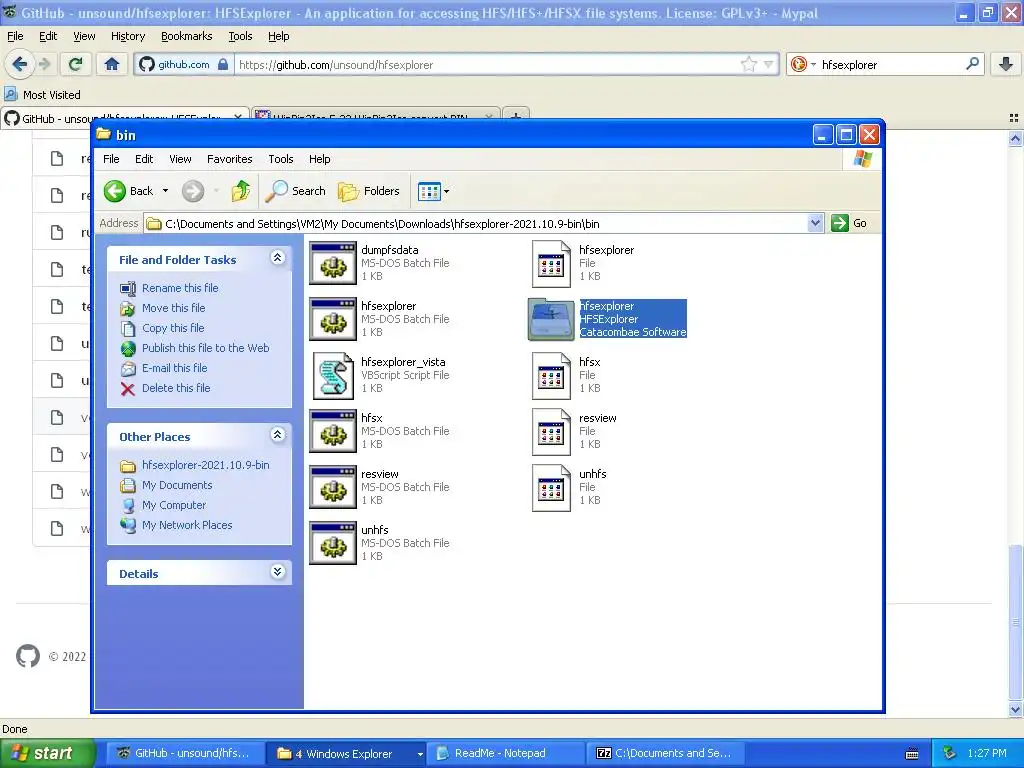Switch to ReadMe - Notepad on taskbar

click(505, 754)
